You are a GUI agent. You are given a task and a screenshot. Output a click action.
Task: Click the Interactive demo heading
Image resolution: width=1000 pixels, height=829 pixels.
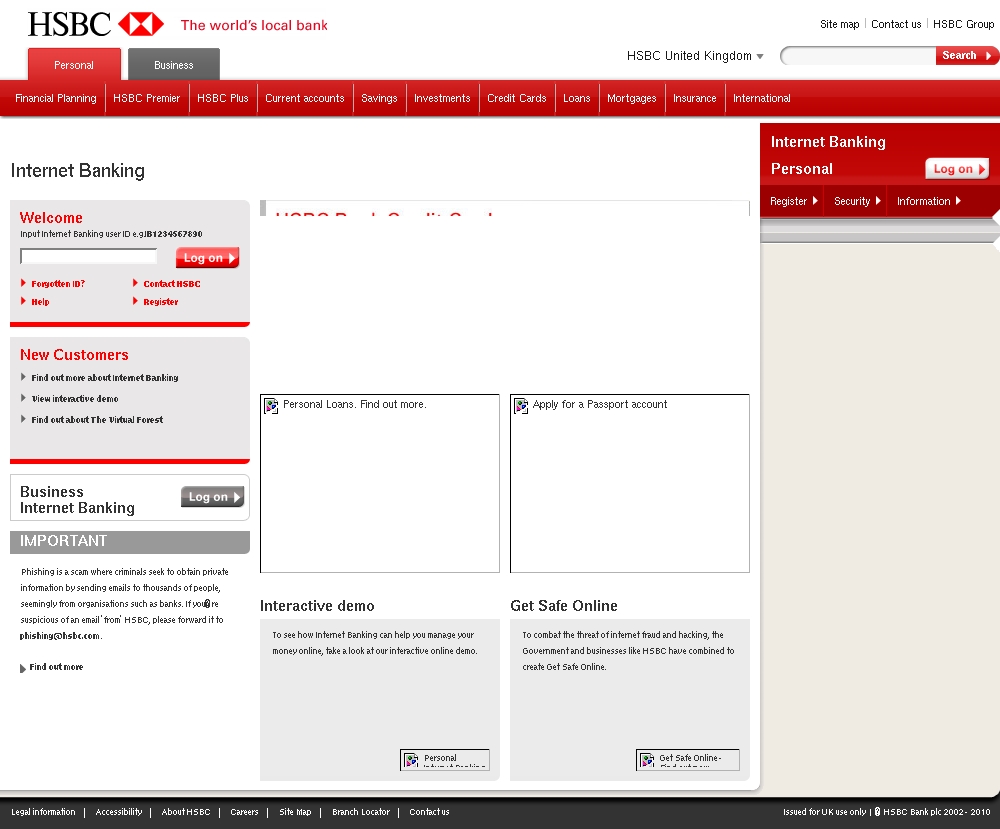click(317, 606)
